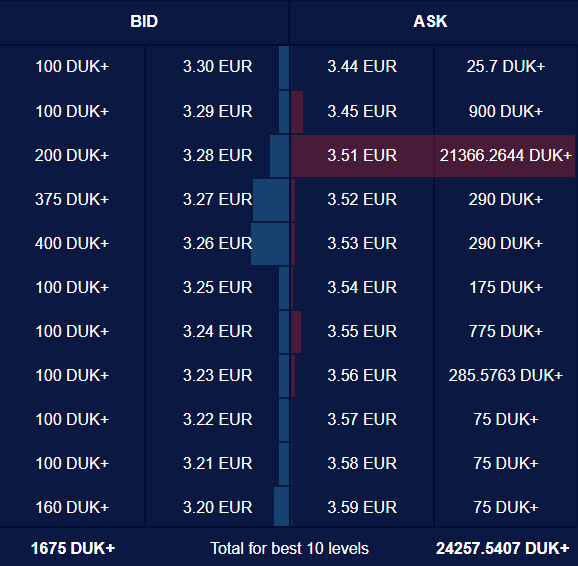
Task: Click the 375 DUK+ bid volume
Action: pos(72,199)
